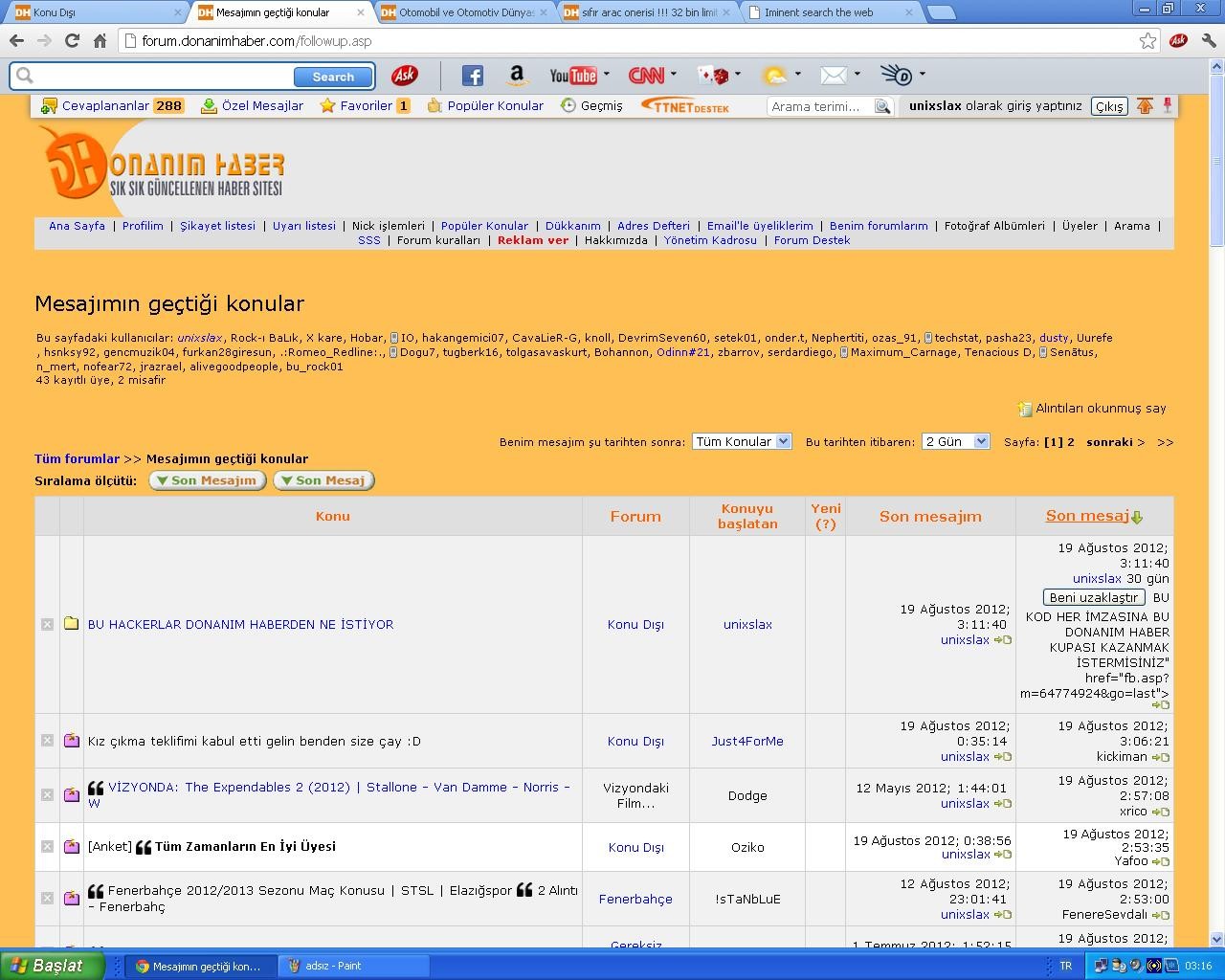1225x980 pixels.
Task: Remove BU HACKERLAR topic with its X icon
Action: (47, 624)
